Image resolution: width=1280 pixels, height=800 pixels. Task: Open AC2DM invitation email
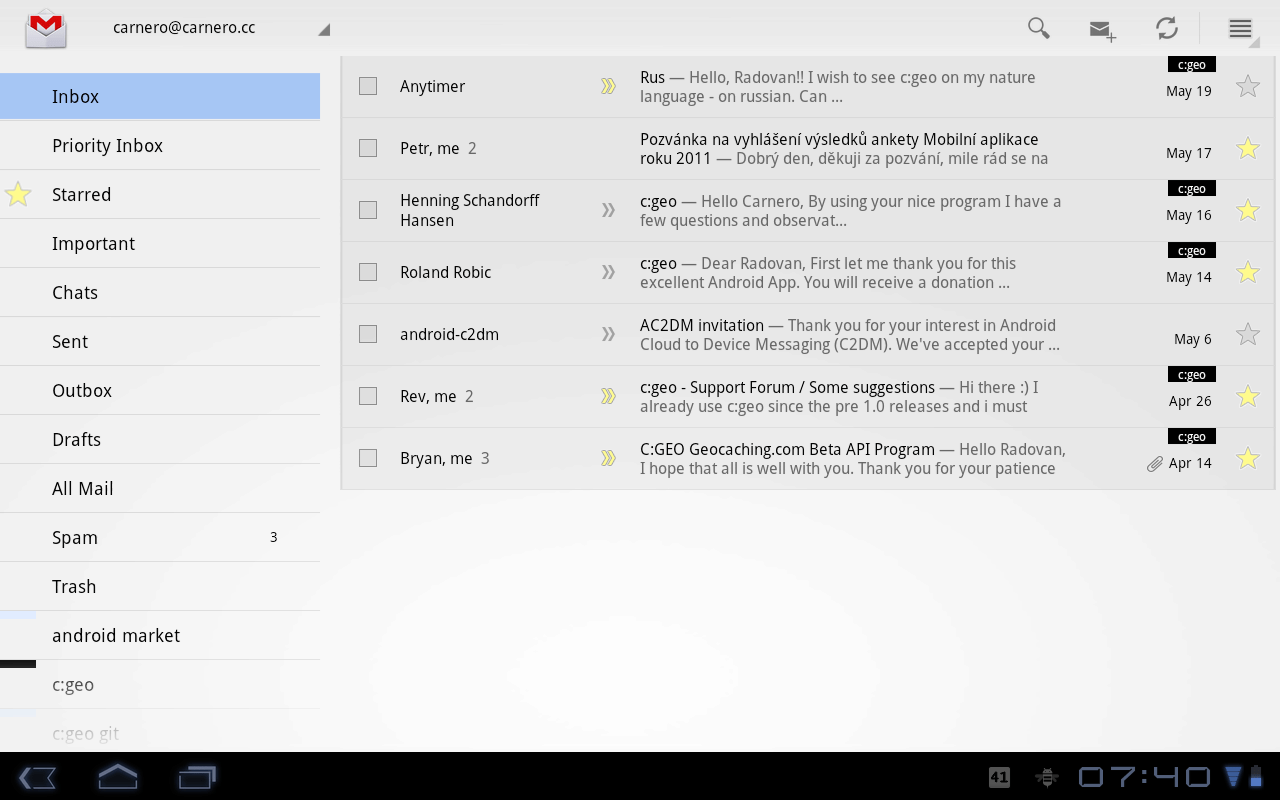(808, 334)
